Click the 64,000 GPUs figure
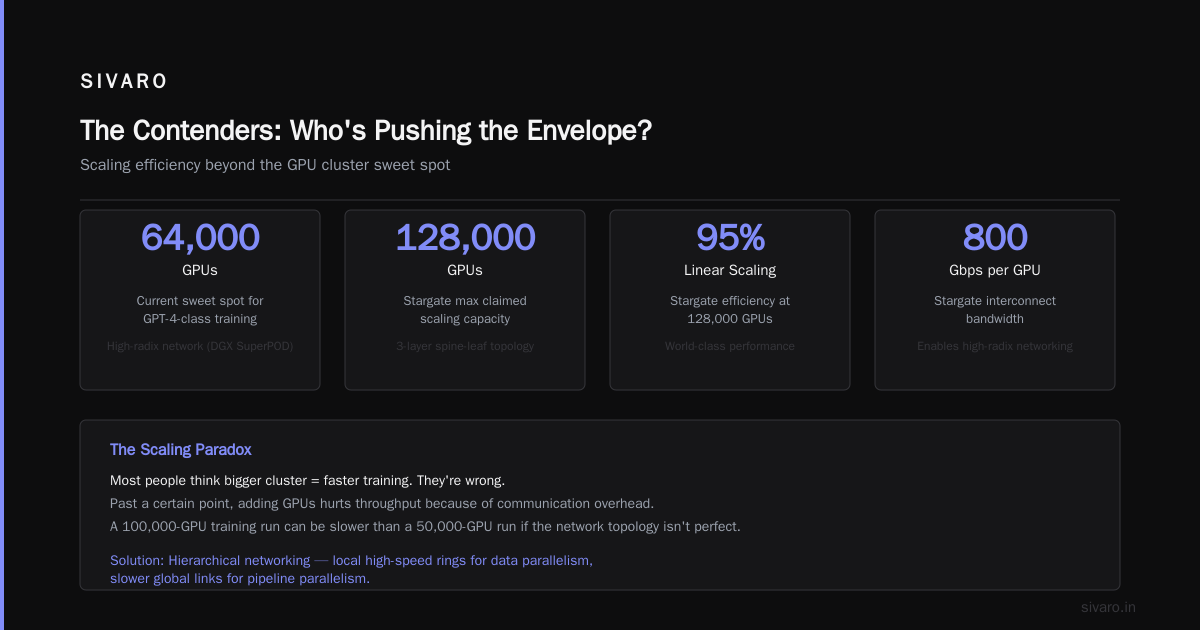 tap(200, 237)
